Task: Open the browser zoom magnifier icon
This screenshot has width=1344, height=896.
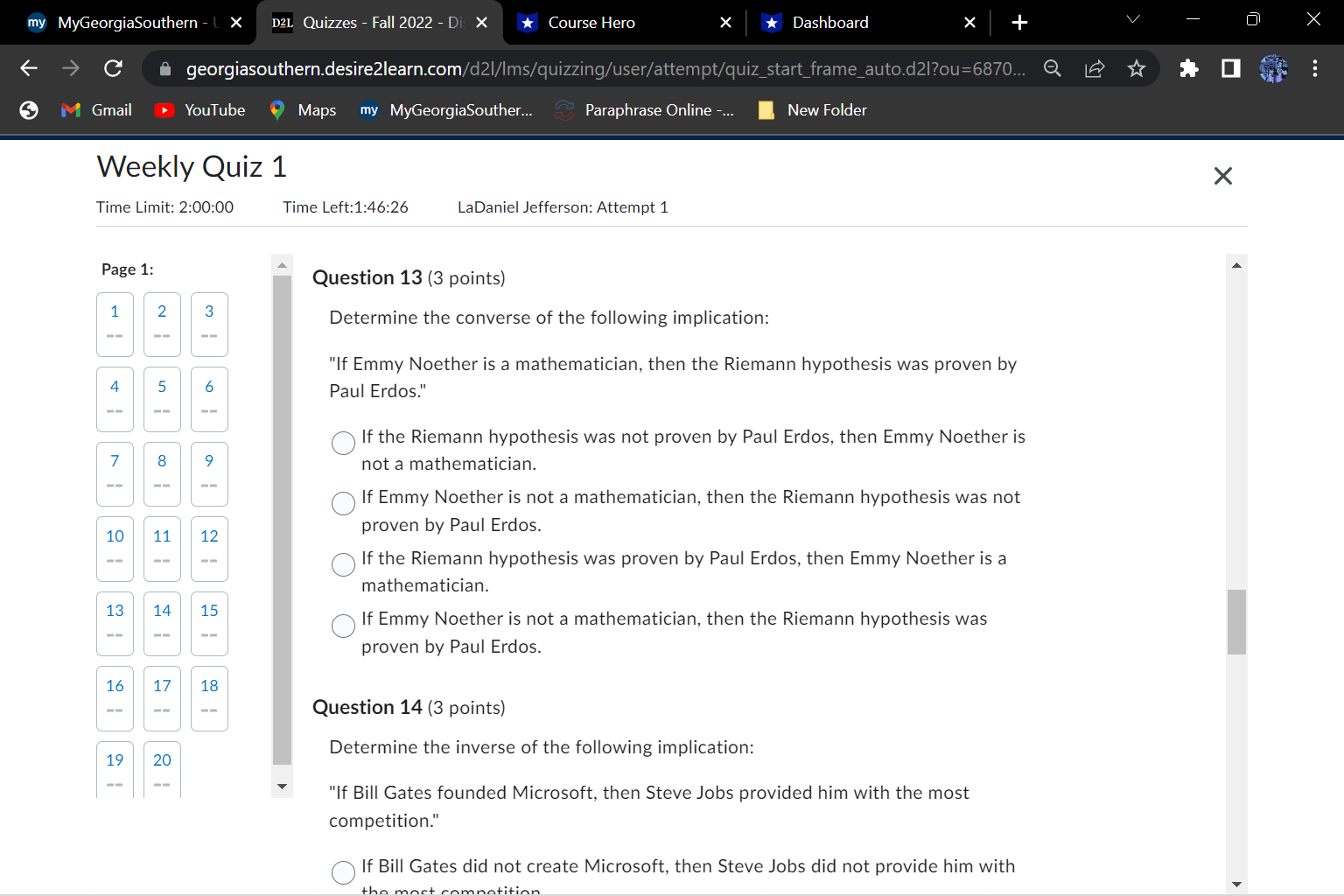Action: click(1053, 68)
